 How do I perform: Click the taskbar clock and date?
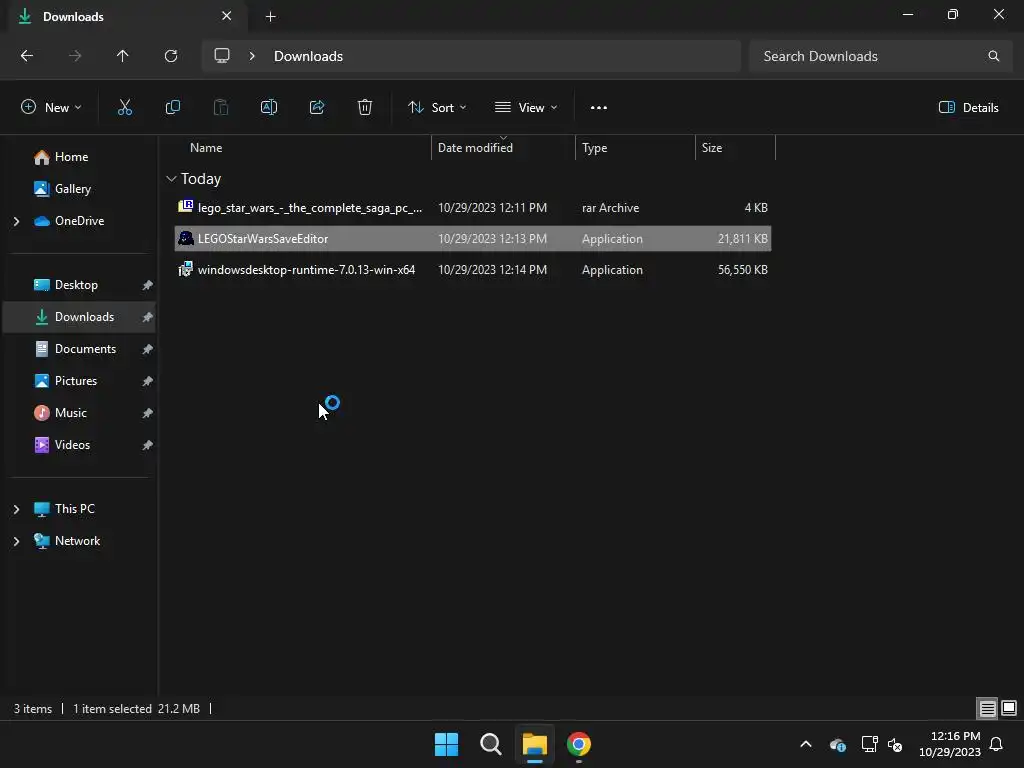(950, 744)
